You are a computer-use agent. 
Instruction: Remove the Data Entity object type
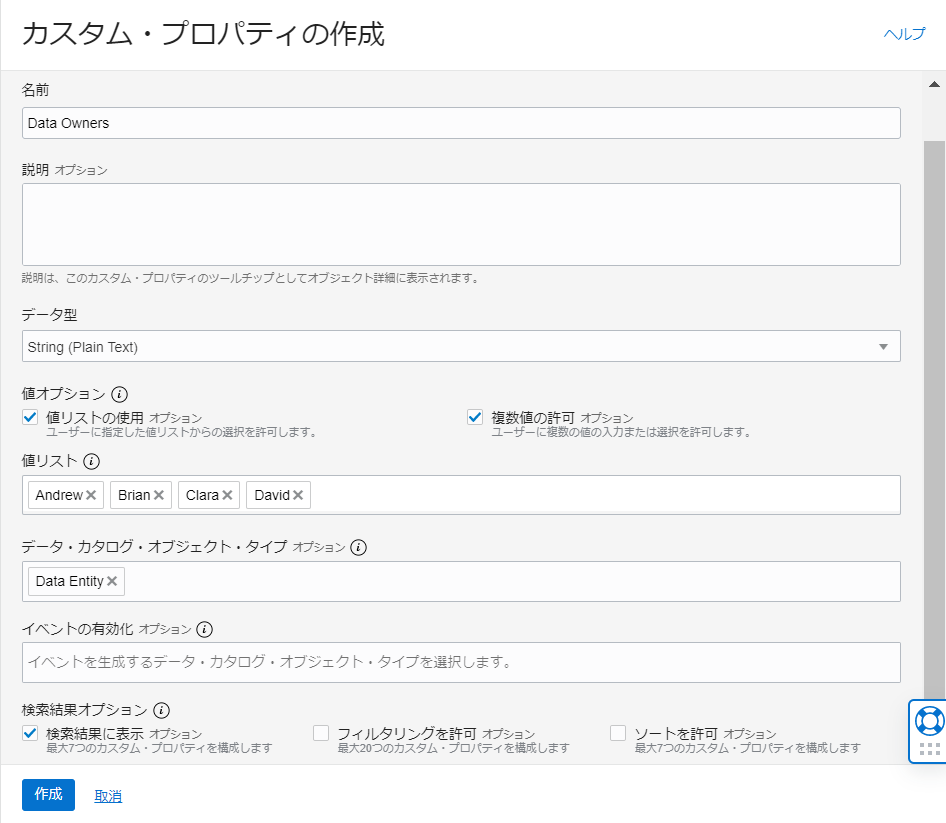coord(112,581)
